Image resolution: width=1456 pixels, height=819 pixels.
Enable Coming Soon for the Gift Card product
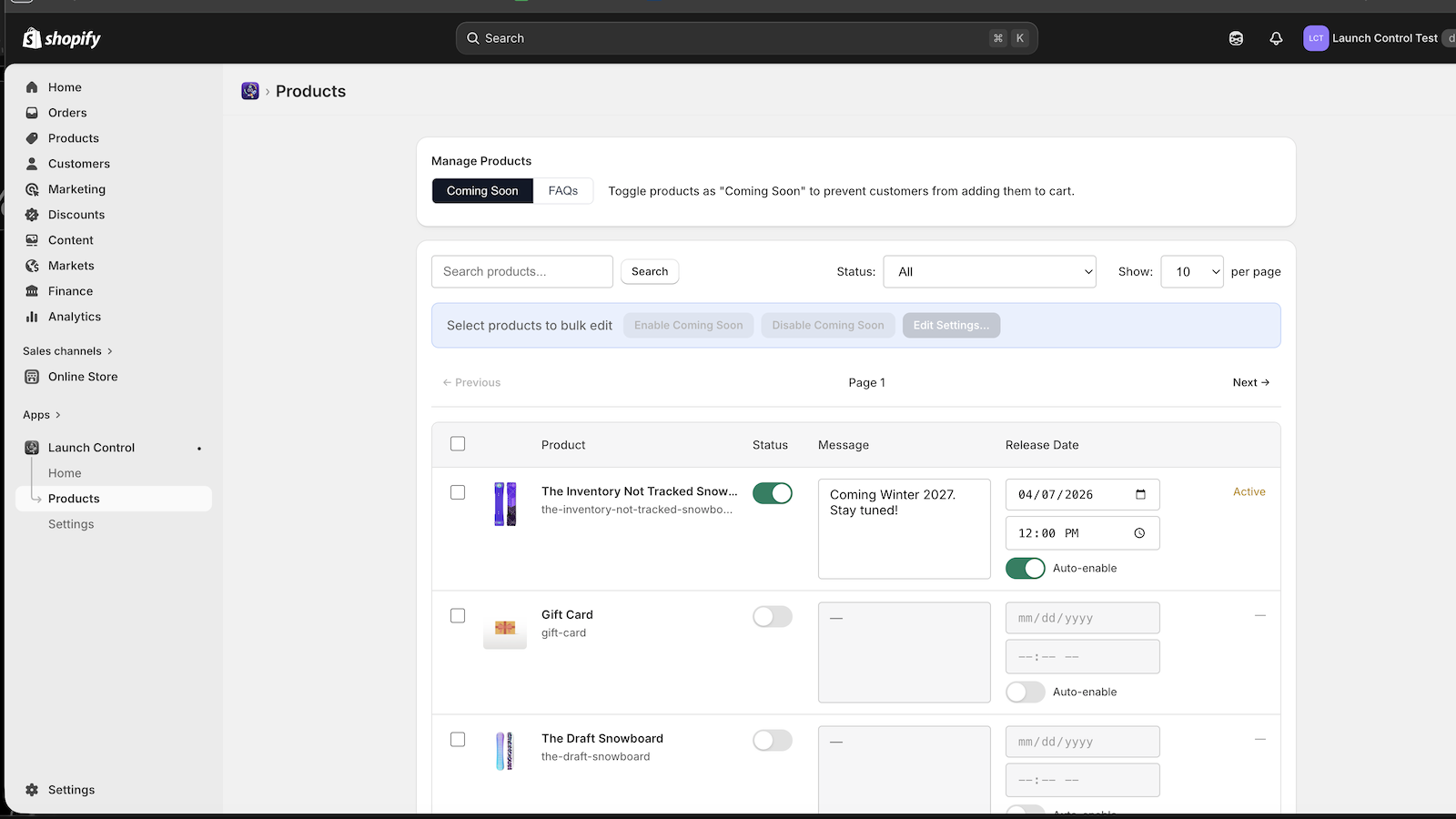pos(773,616)
